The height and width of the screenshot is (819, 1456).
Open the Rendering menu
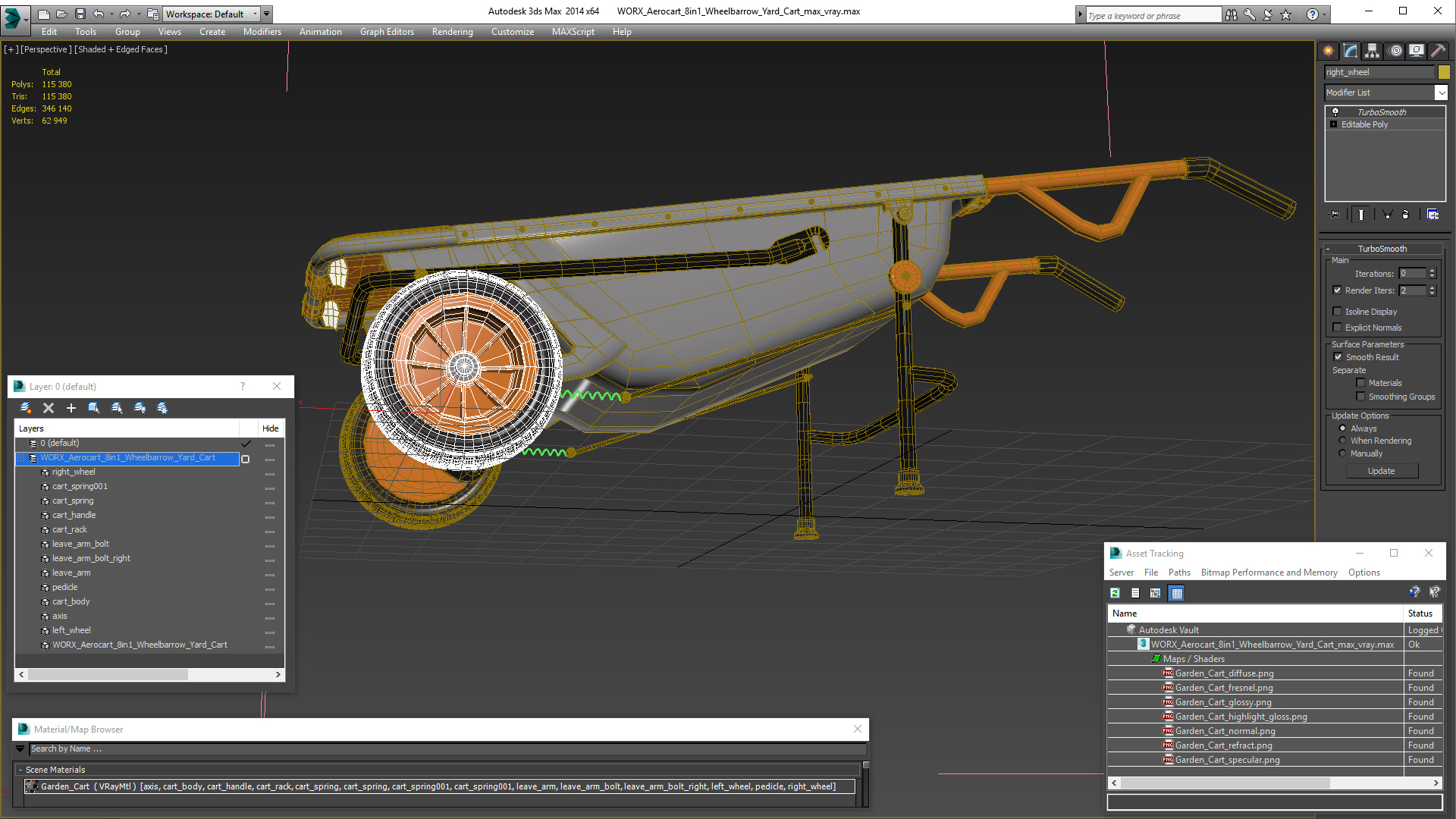click(452, 32)
